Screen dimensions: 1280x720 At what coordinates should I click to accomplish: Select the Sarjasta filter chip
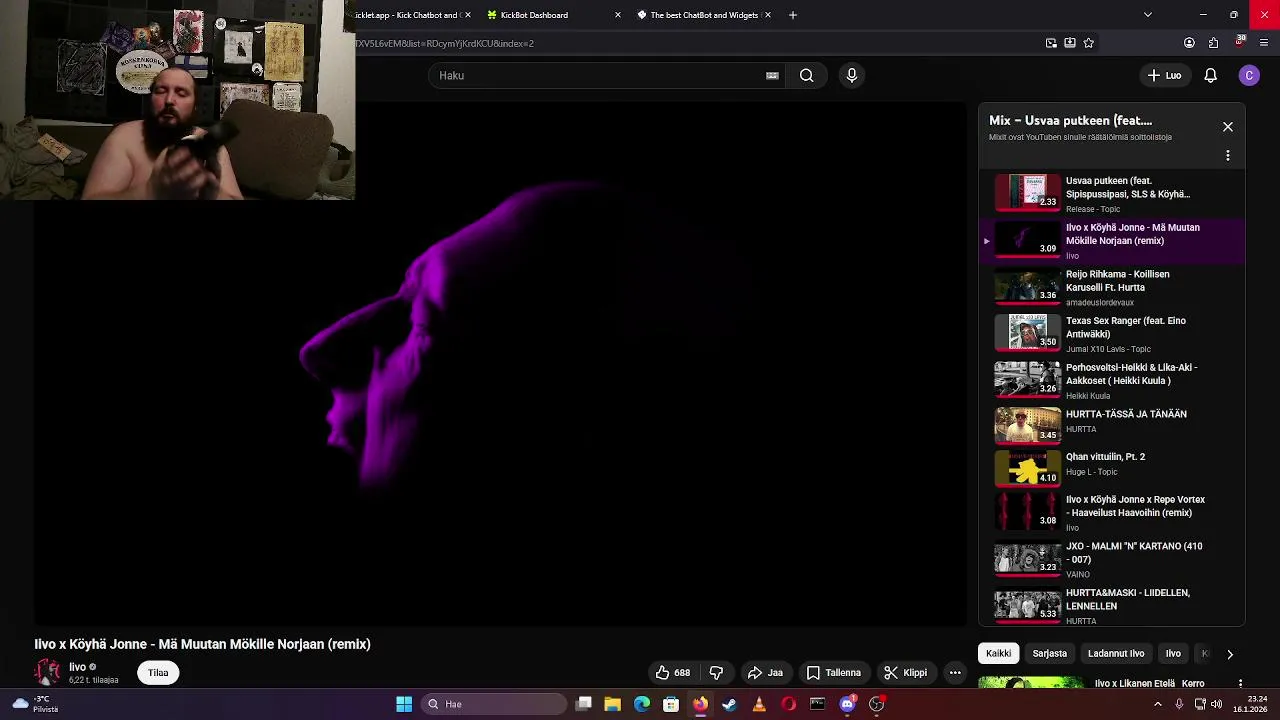tap(1049, 653)
